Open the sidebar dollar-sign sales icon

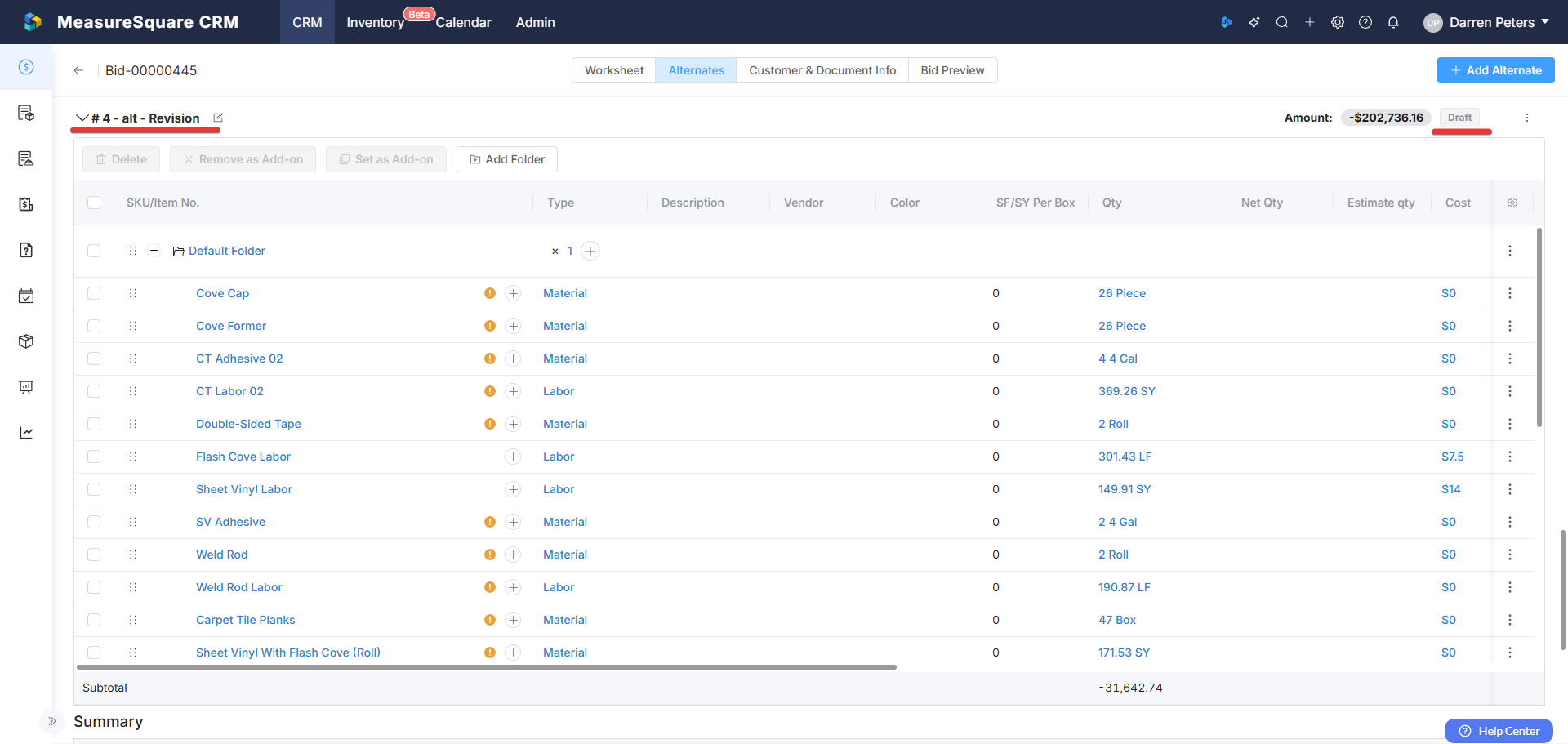(x=26, y=67)
